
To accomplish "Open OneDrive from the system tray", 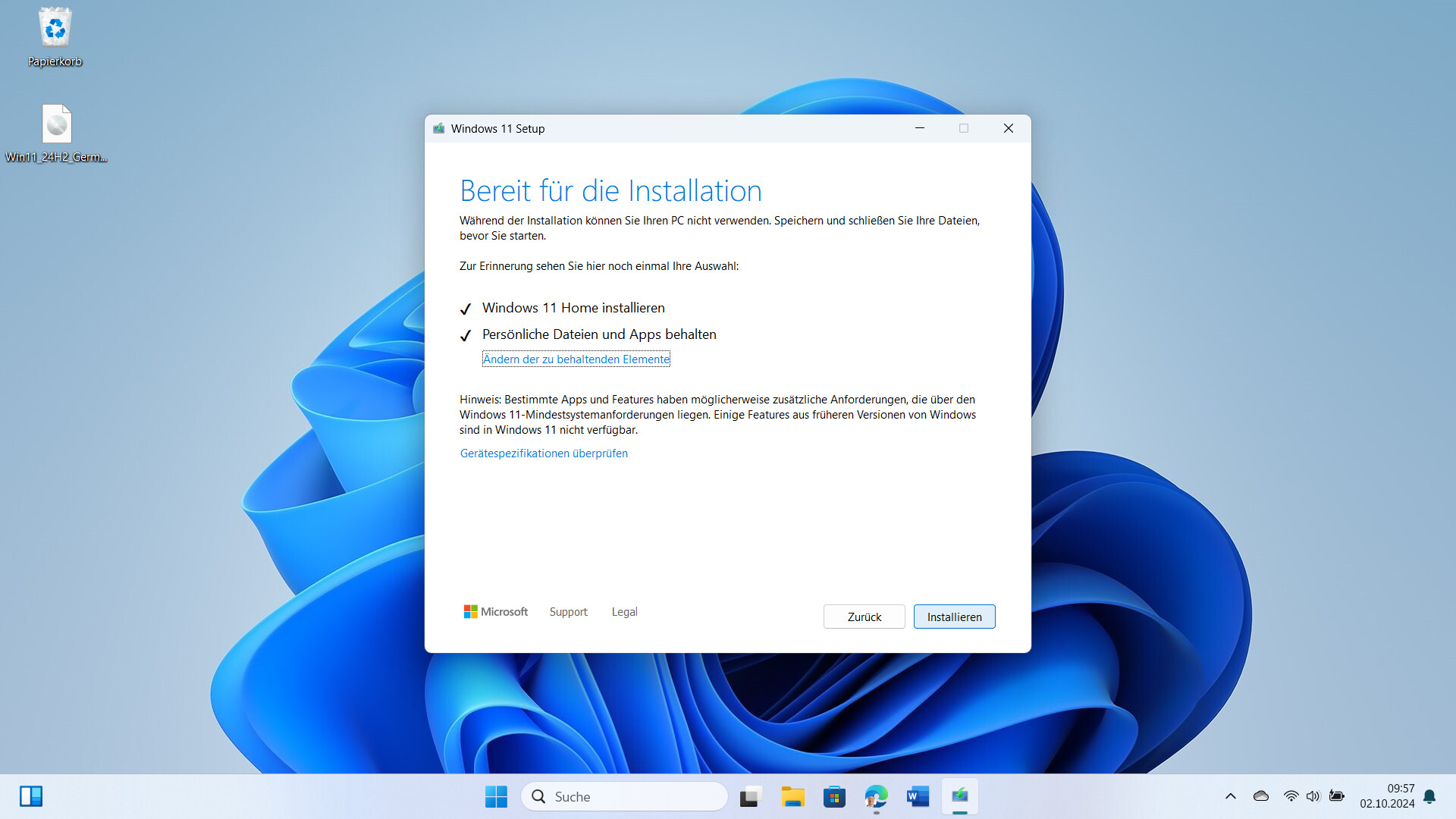I will tap(1260, 796).
